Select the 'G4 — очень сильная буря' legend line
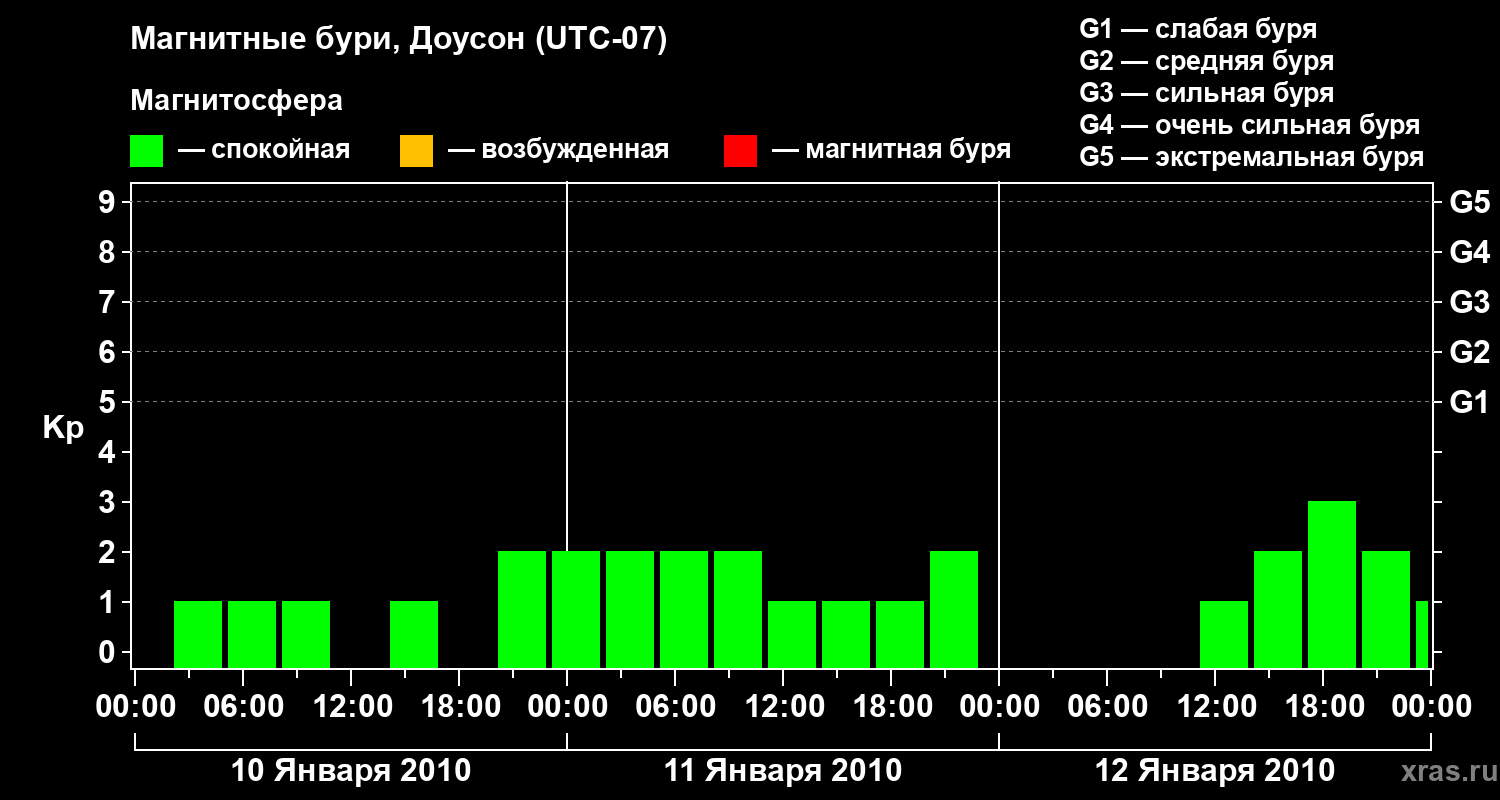This screenshot has height=800, width=1500. point(1250,125)
